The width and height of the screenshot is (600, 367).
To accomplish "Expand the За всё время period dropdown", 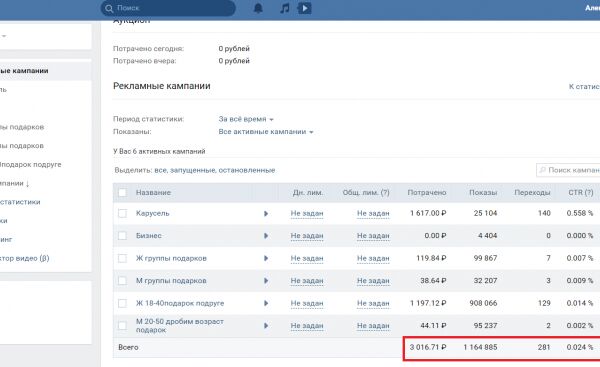I will click(246, 119).
